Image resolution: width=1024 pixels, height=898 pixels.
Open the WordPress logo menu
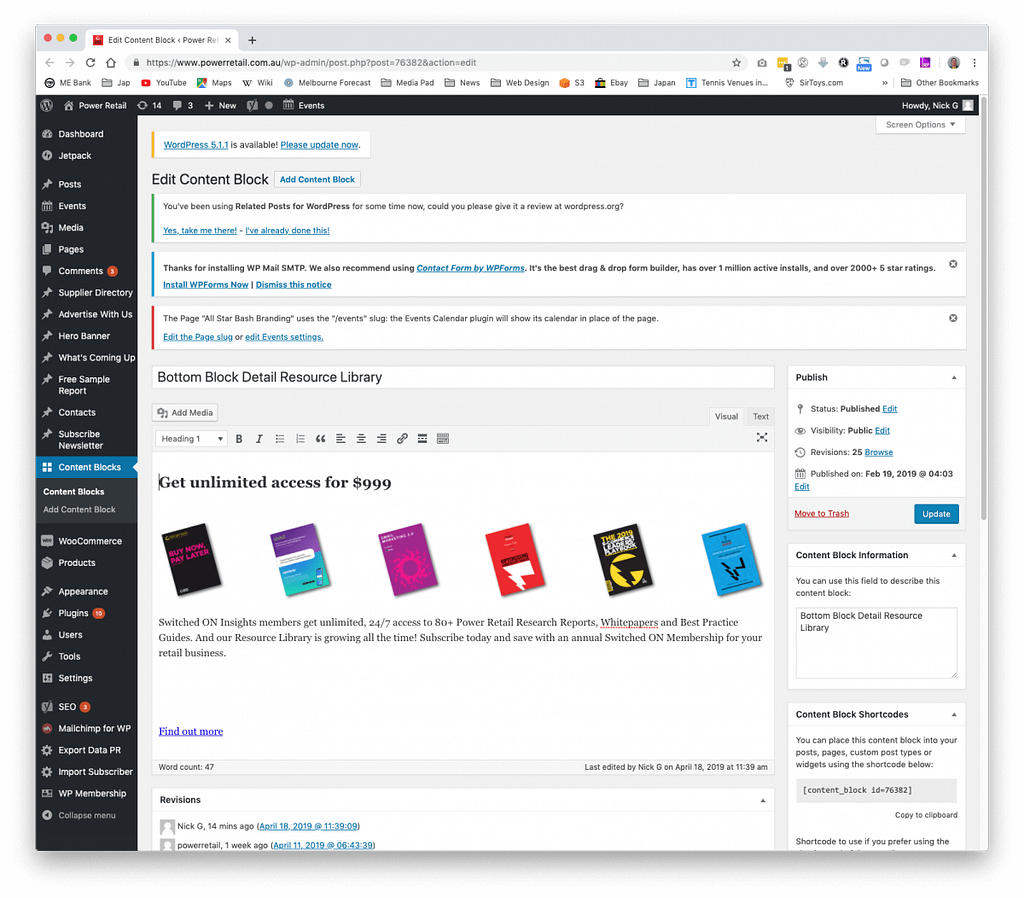[x=46, y=105]
